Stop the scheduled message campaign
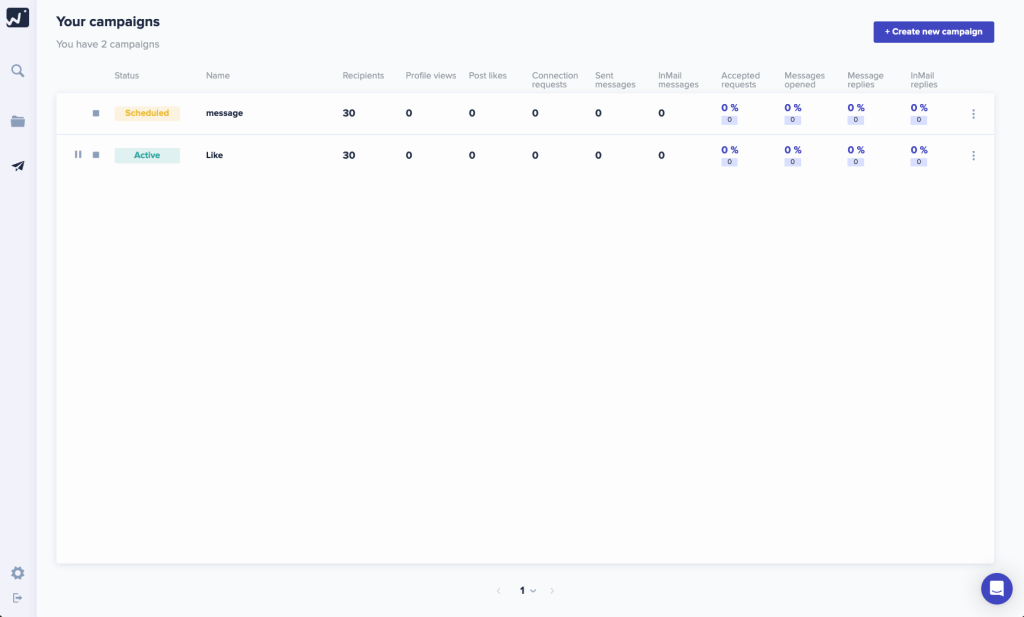 tap(96, 114)
